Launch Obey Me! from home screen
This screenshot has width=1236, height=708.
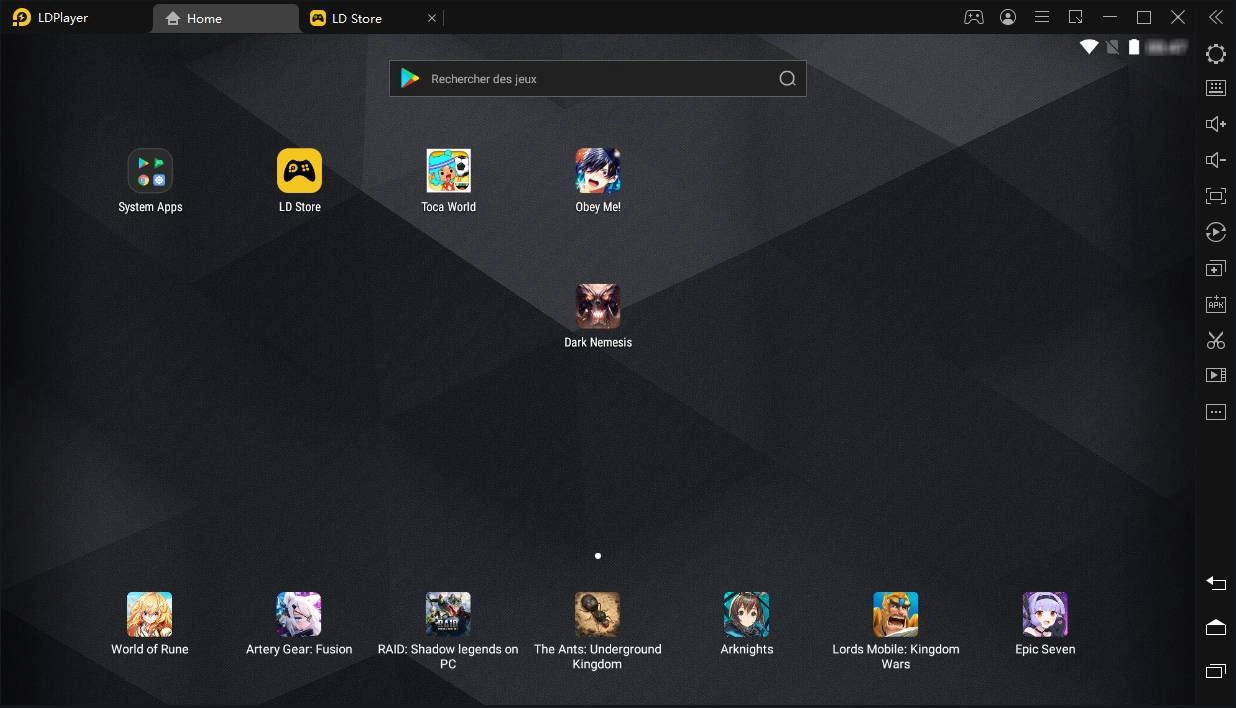coord(598,171)
